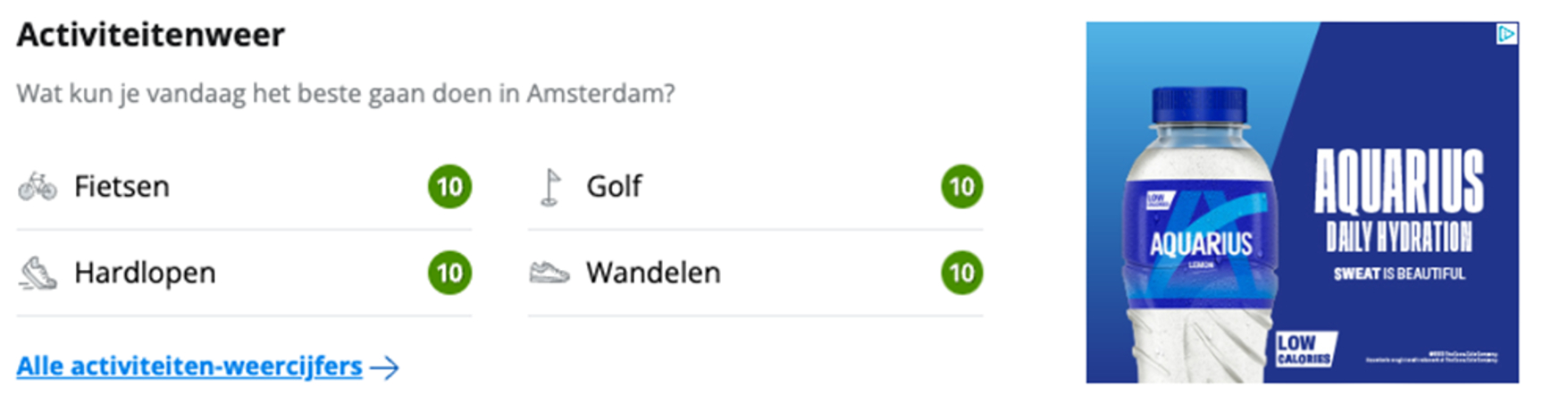Open the Alle activiteiten-weercijfers link
Image resolution: width=1568 pixels, height=414 pixels.
[x=189, y=367]
